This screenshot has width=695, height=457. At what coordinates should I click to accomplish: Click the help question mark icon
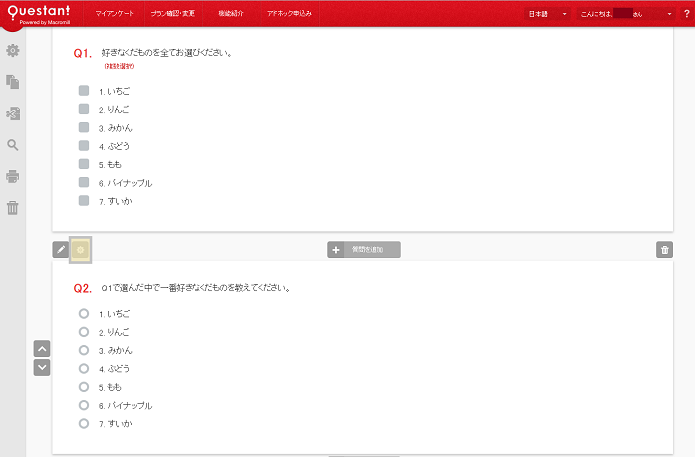687,14
